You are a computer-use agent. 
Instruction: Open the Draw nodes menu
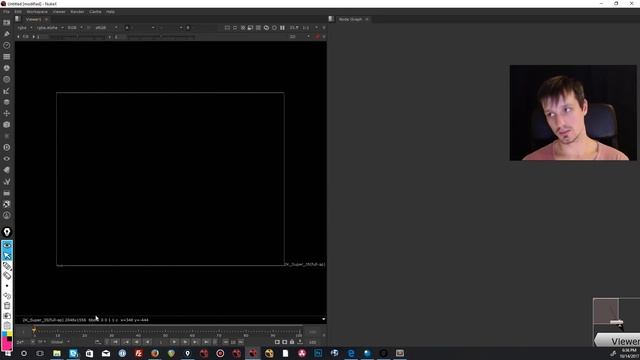coord(7,34)
